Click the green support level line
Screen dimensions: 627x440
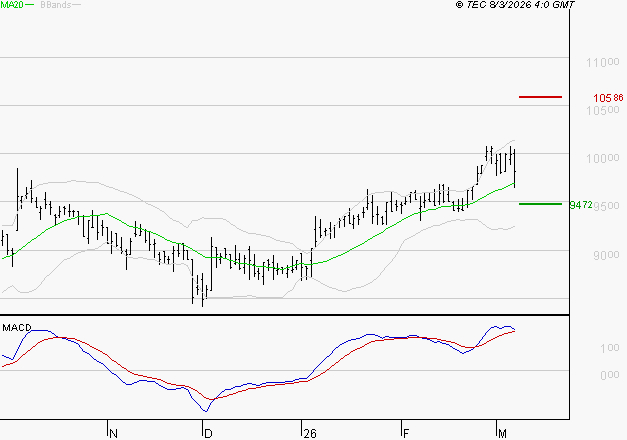[540, 204]
